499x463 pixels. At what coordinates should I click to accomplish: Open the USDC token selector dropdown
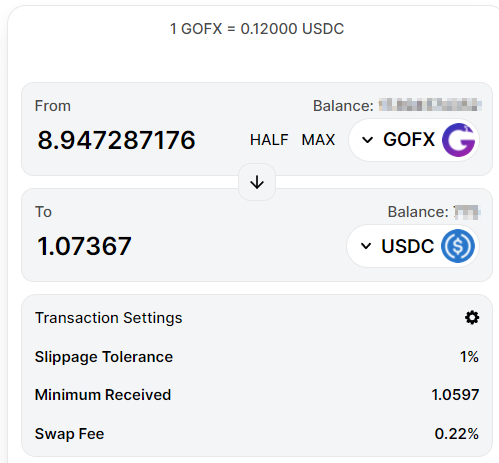click(413, 246)
